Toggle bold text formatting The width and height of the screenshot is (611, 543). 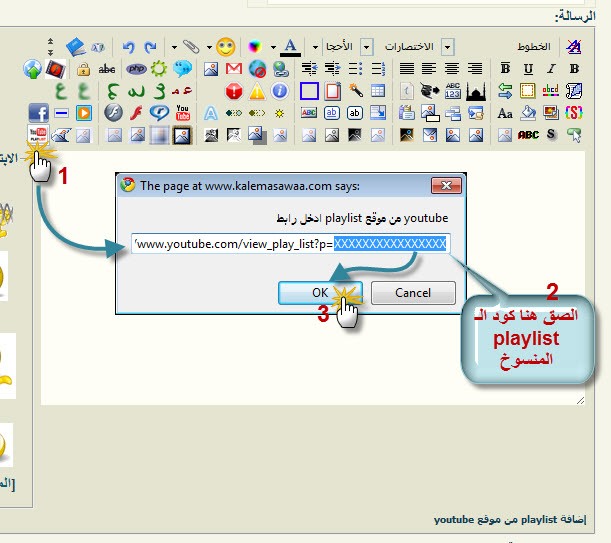(x=504, y=69)
